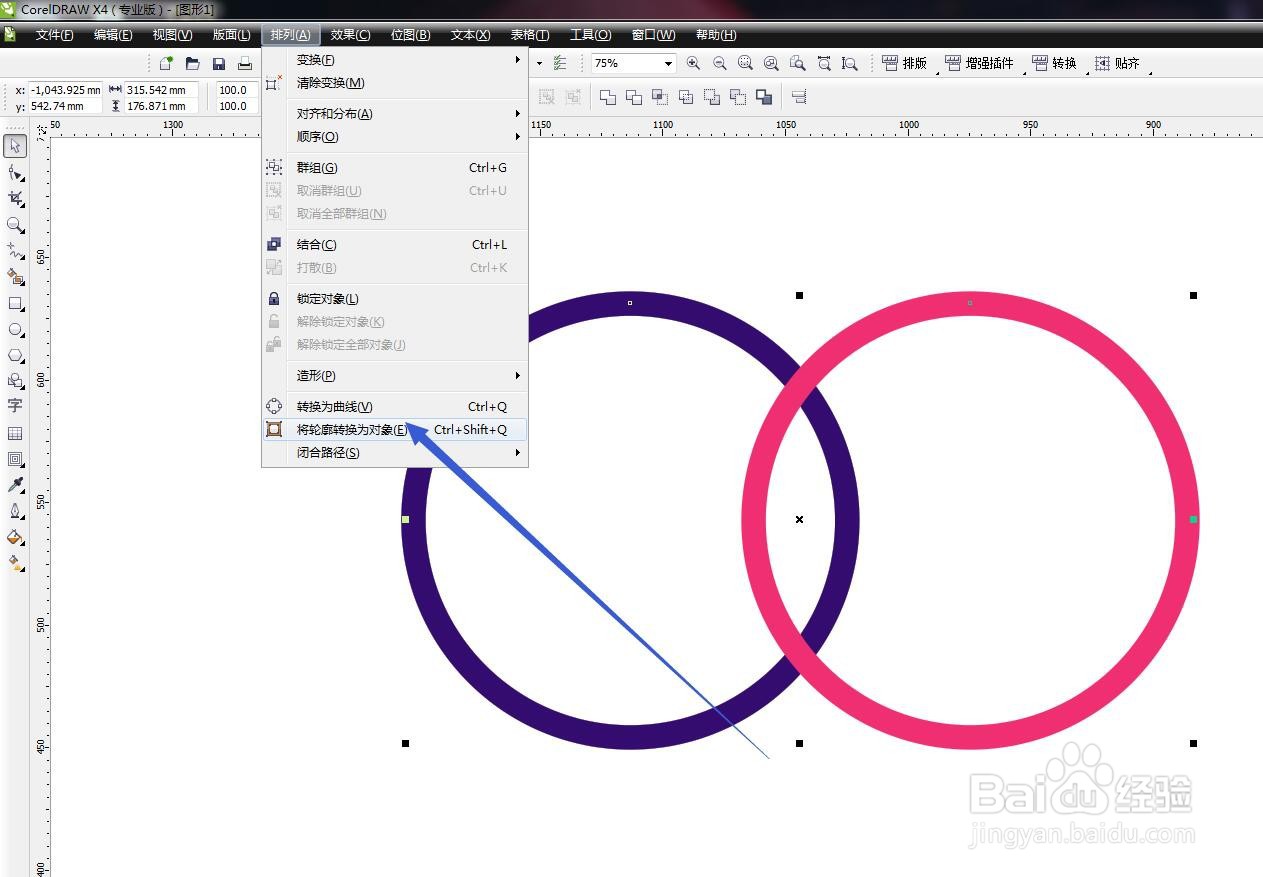Open the 75% zoom level dropdown
This screenshot has width=1263, height=877.
(x=668, y=63)
